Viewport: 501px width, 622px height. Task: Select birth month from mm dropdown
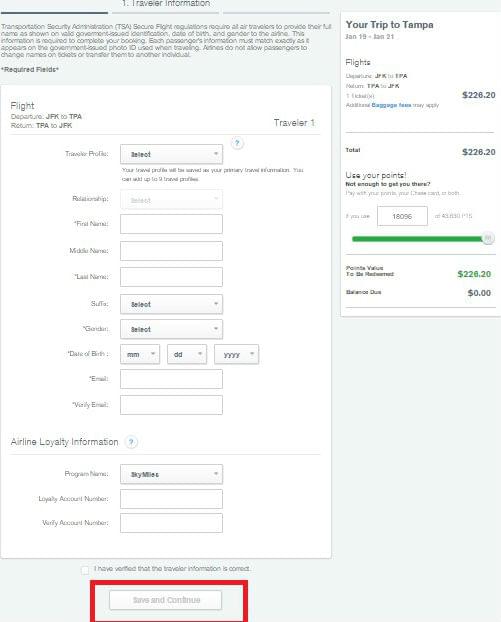(140, 354)
